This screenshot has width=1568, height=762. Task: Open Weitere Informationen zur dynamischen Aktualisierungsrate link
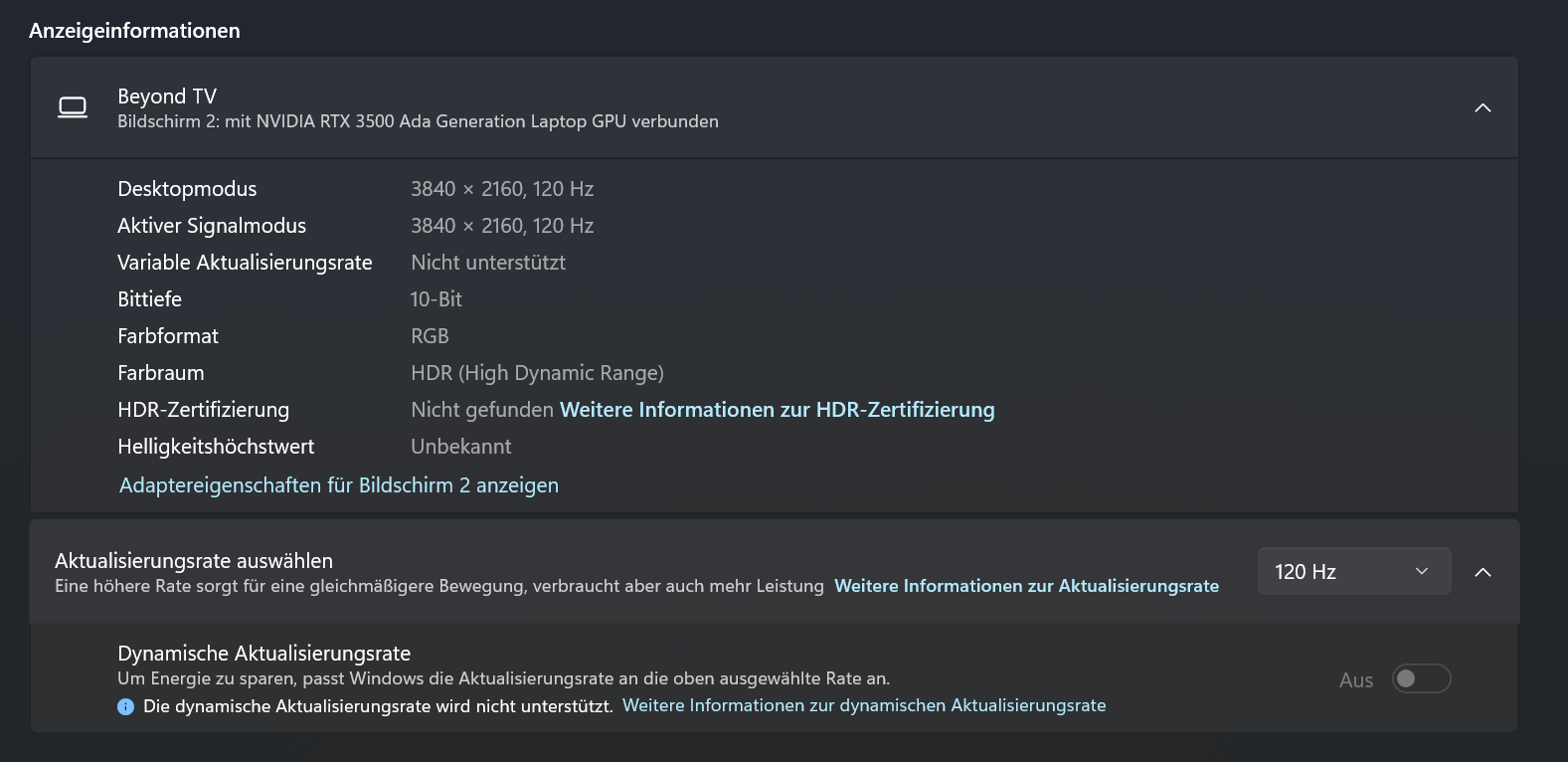[x=863, y=705]
